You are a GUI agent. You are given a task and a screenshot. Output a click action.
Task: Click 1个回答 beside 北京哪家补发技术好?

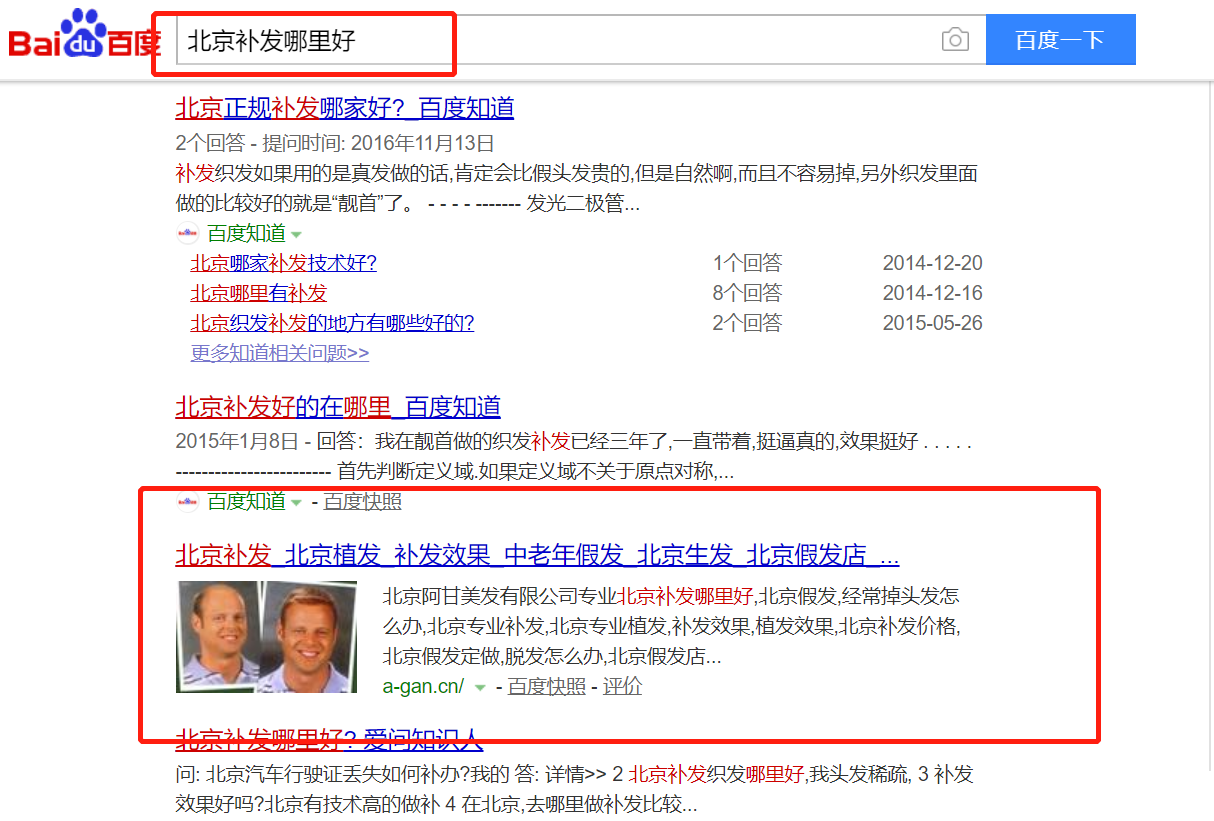coord(747,263)
